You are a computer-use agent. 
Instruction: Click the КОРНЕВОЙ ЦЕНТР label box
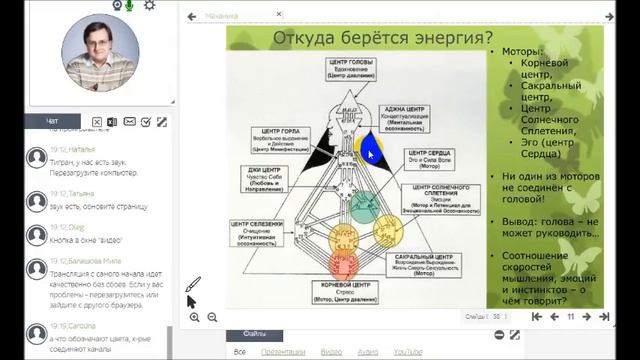point(345,292)
